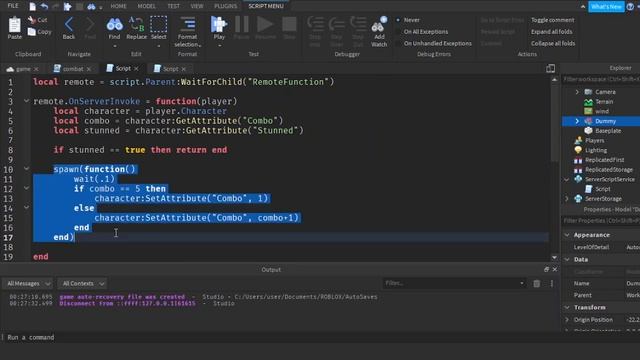Screen dimensions: 640x360
Task: Select Baseplate in Explorer
Action: (x=608, y=131)
